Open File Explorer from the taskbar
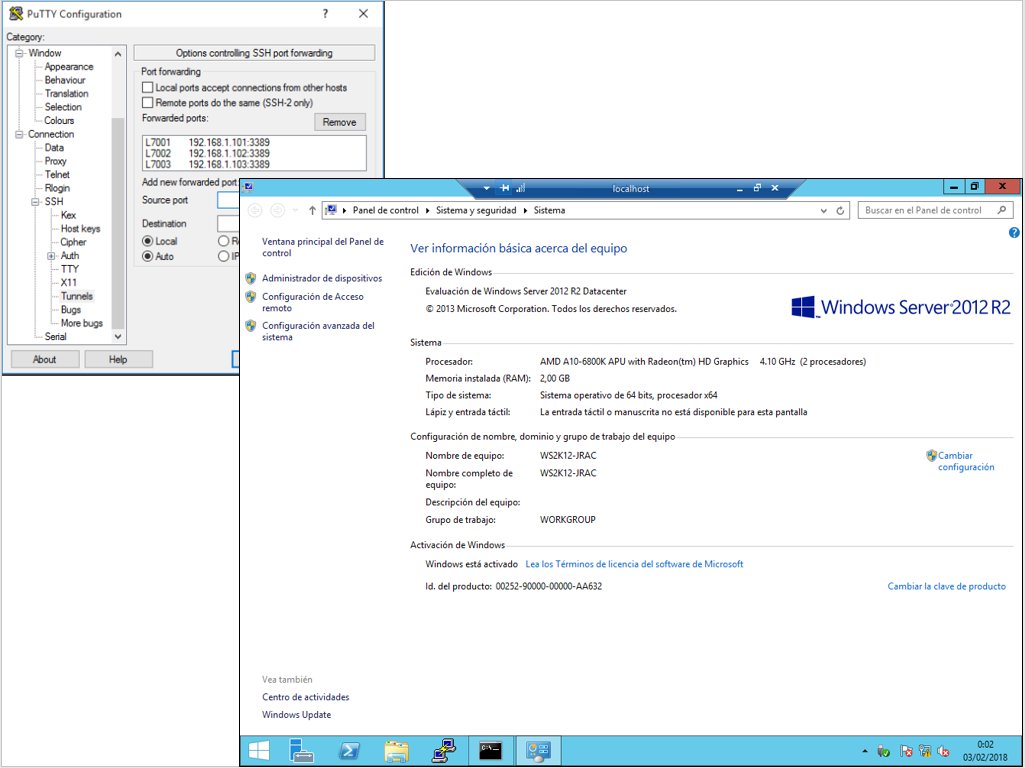This screenshot has width=1025, height=768. pos(397,751)
